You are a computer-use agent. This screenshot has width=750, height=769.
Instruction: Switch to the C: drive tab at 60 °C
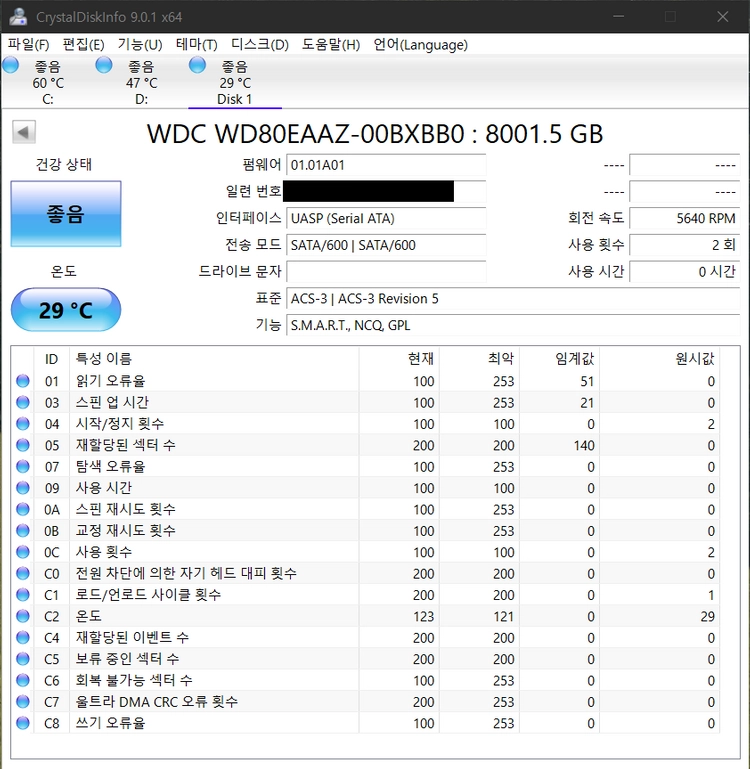[48, 82]
